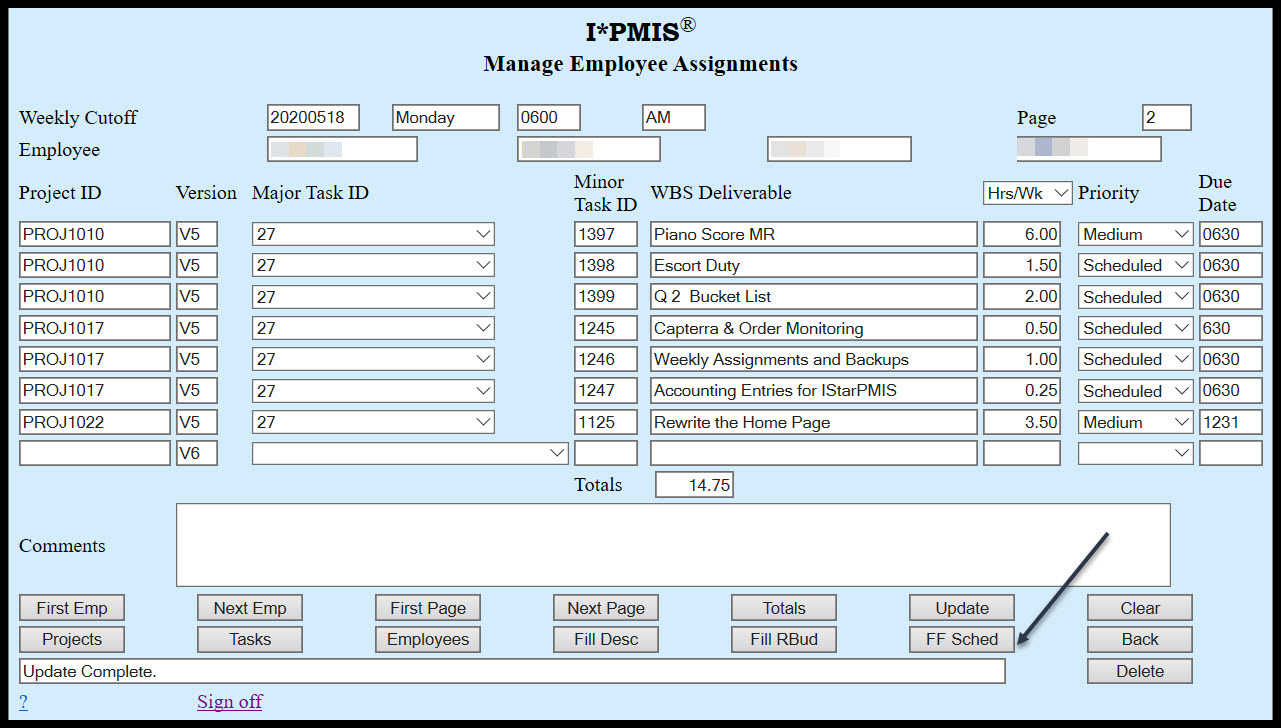
Task: Open the Employees lookup
Action: coord(427,639)
